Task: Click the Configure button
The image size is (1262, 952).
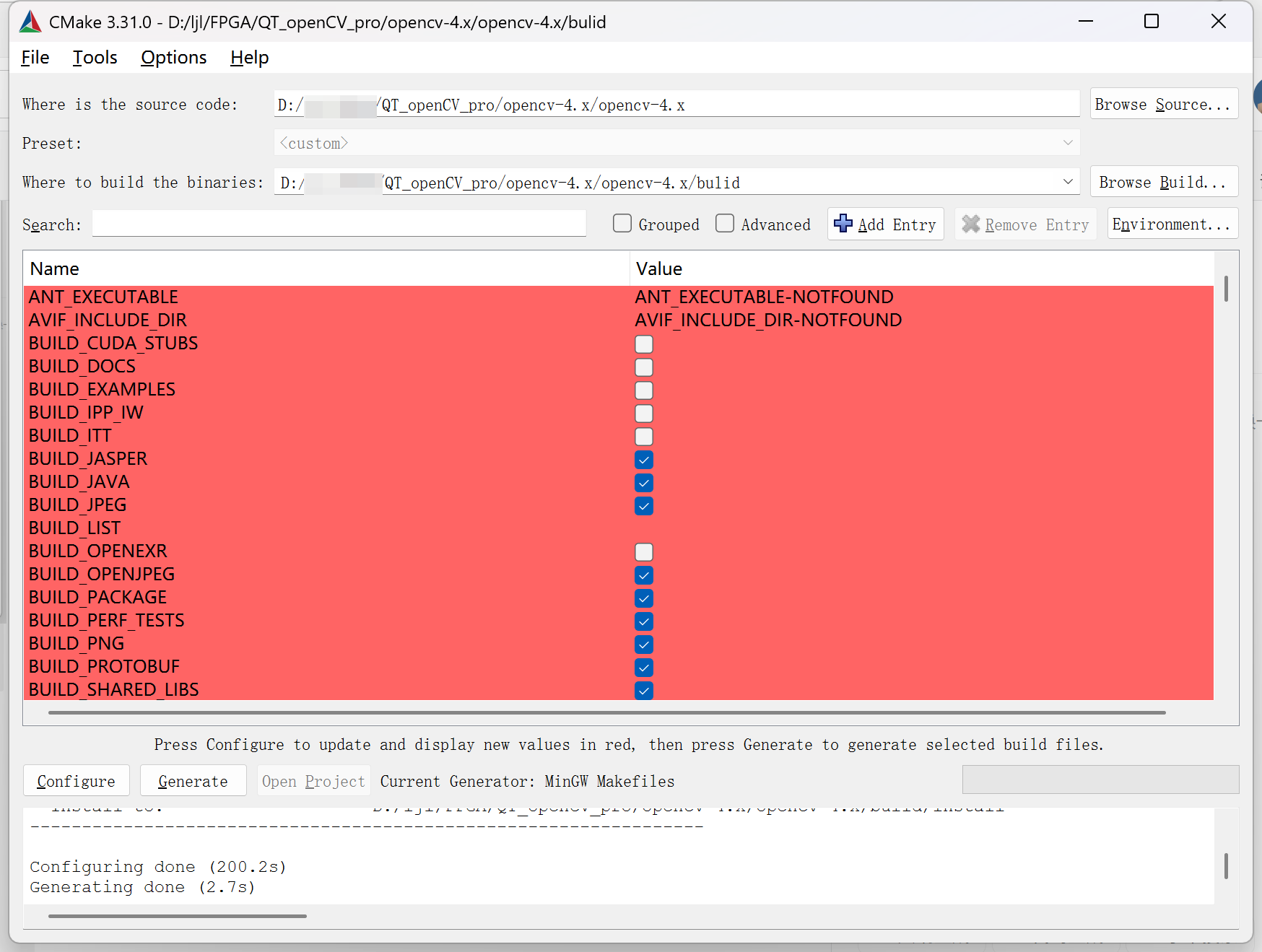Action: [76, 781]
